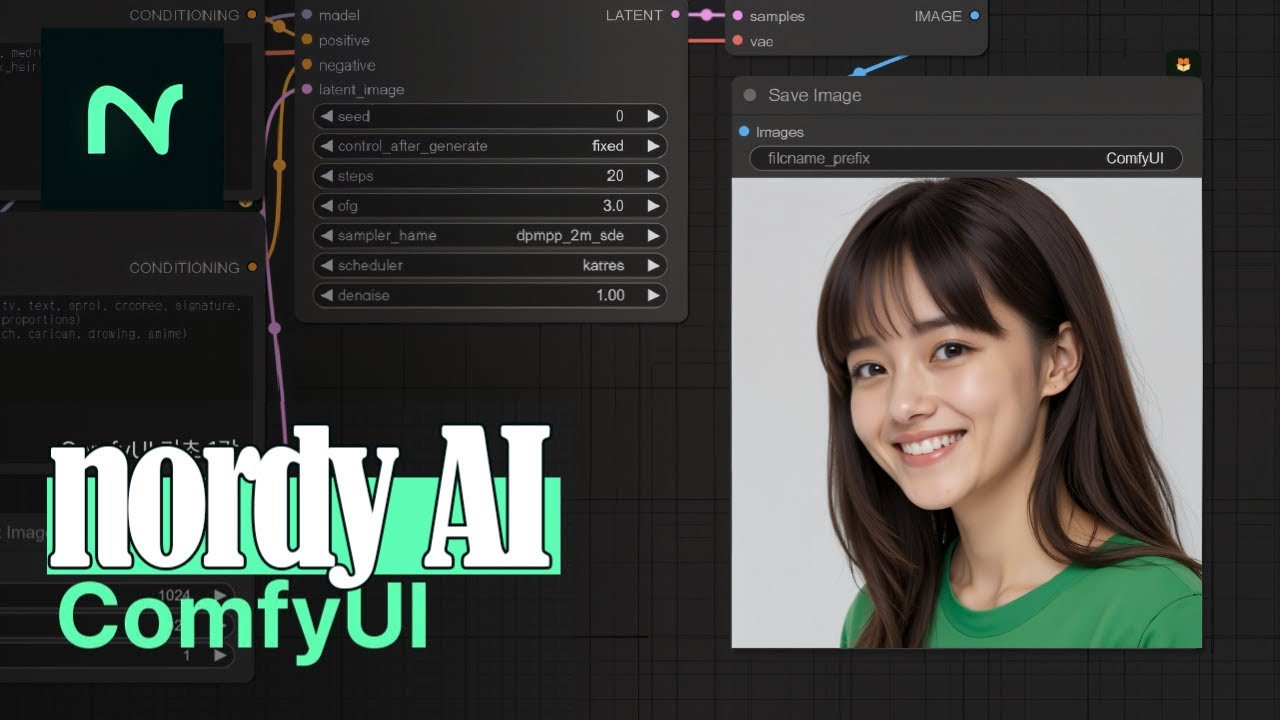Adjust the denoise value slider
Image resolution: width=1280 pixels, height=720 pixels.
click(x=490, y=295)
